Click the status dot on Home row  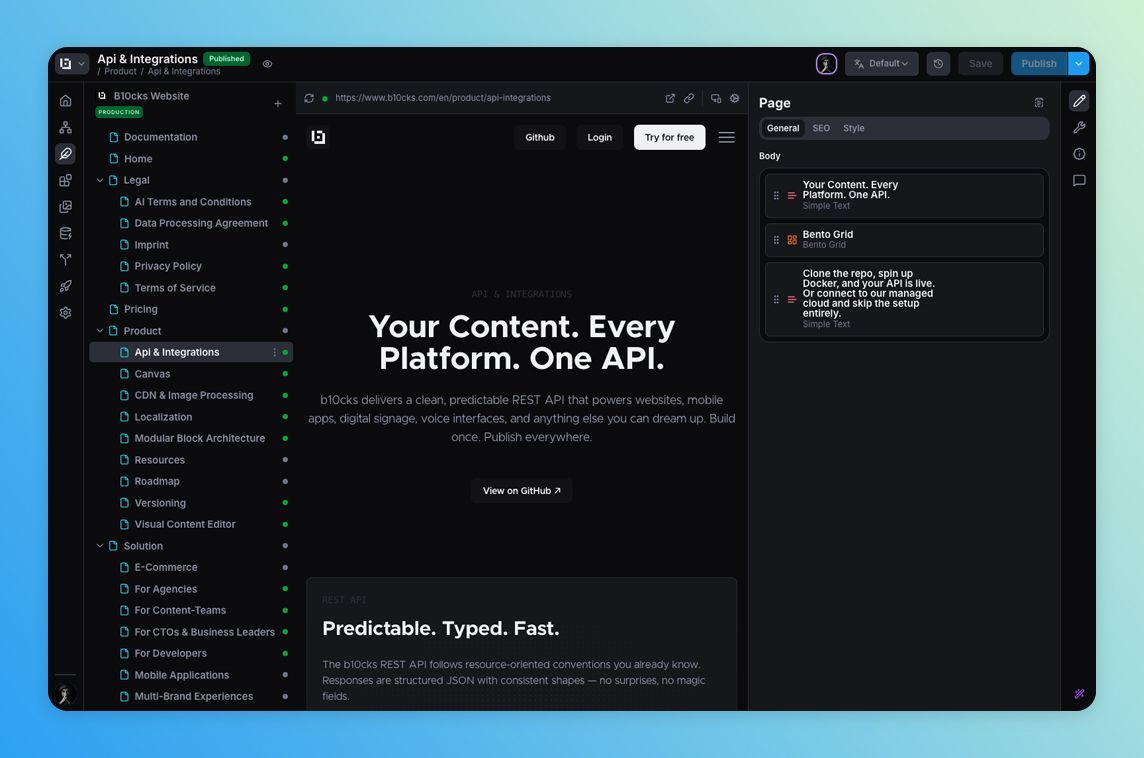pos(285,158)
